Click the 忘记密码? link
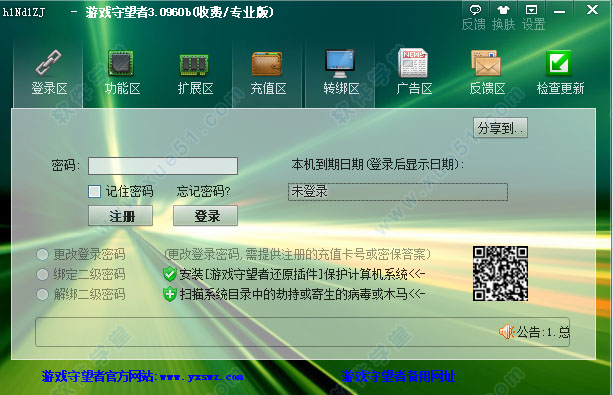 coord(203,191)
